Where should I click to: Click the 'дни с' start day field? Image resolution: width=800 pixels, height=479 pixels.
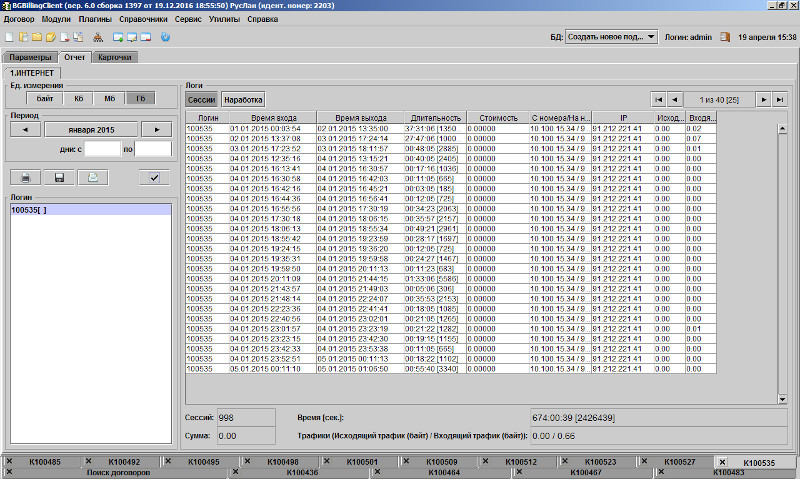pyautogui.click(x=101, y=149)
